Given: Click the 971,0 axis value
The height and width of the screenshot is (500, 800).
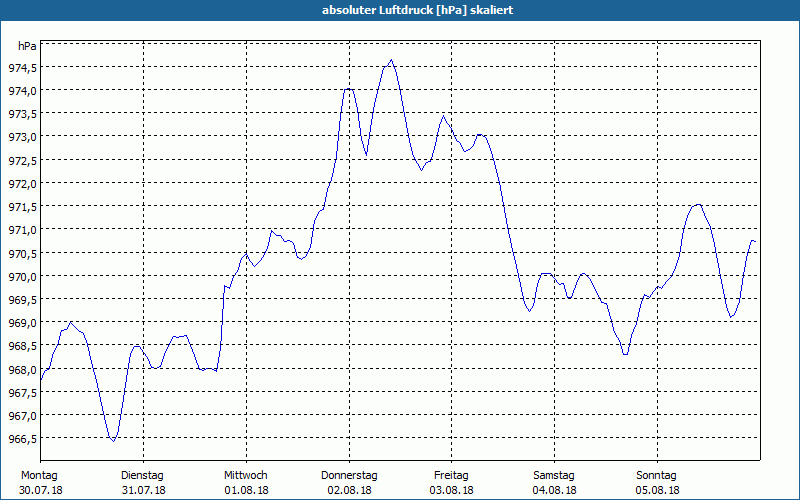Looking at the screenshot, I should pos(22,230).
